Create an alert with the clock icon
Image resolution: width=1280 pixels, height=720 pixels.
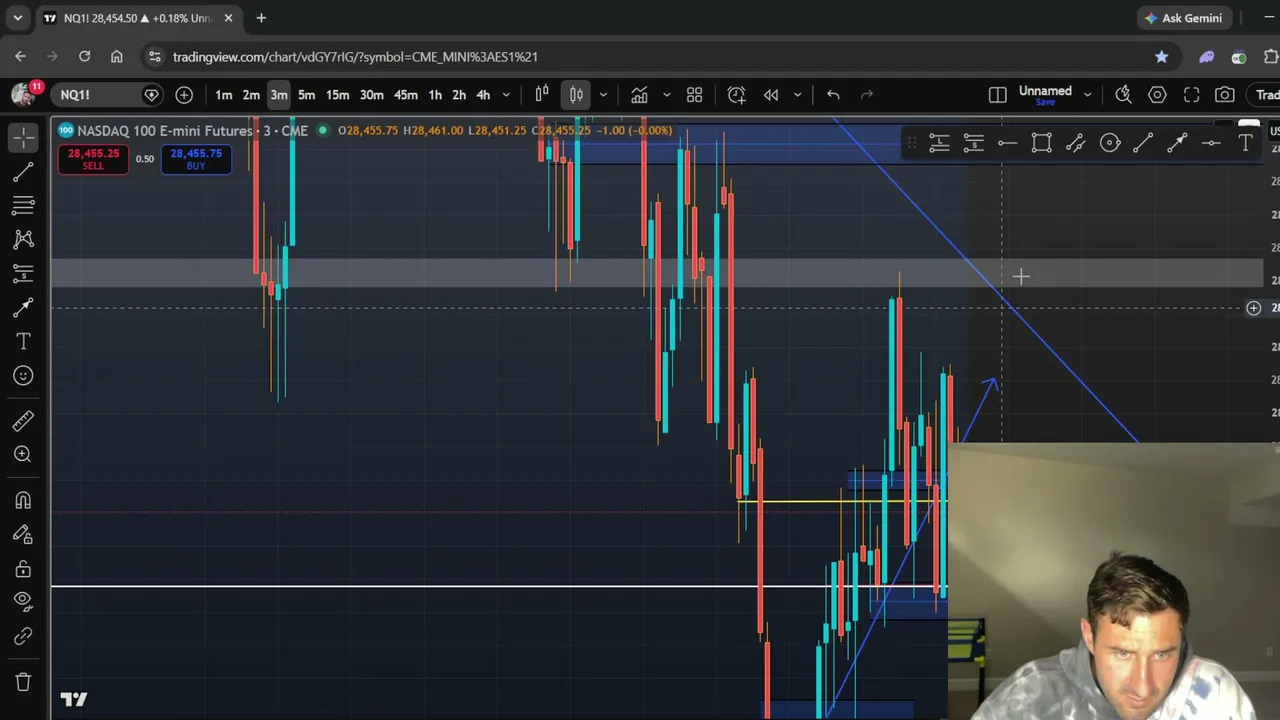tap(736, 95)
